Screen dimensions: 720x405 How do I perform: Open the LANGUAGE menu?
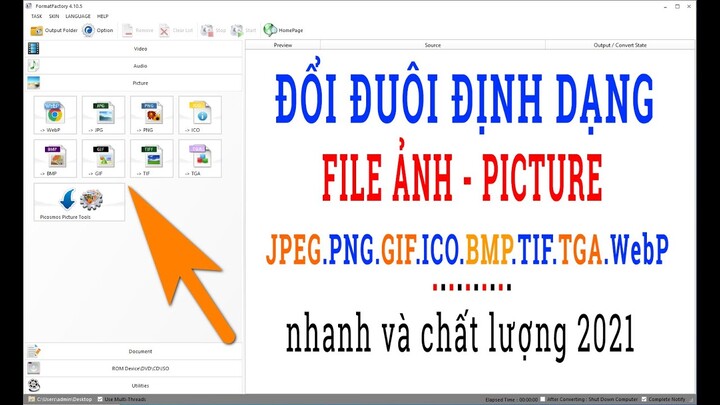78,16
